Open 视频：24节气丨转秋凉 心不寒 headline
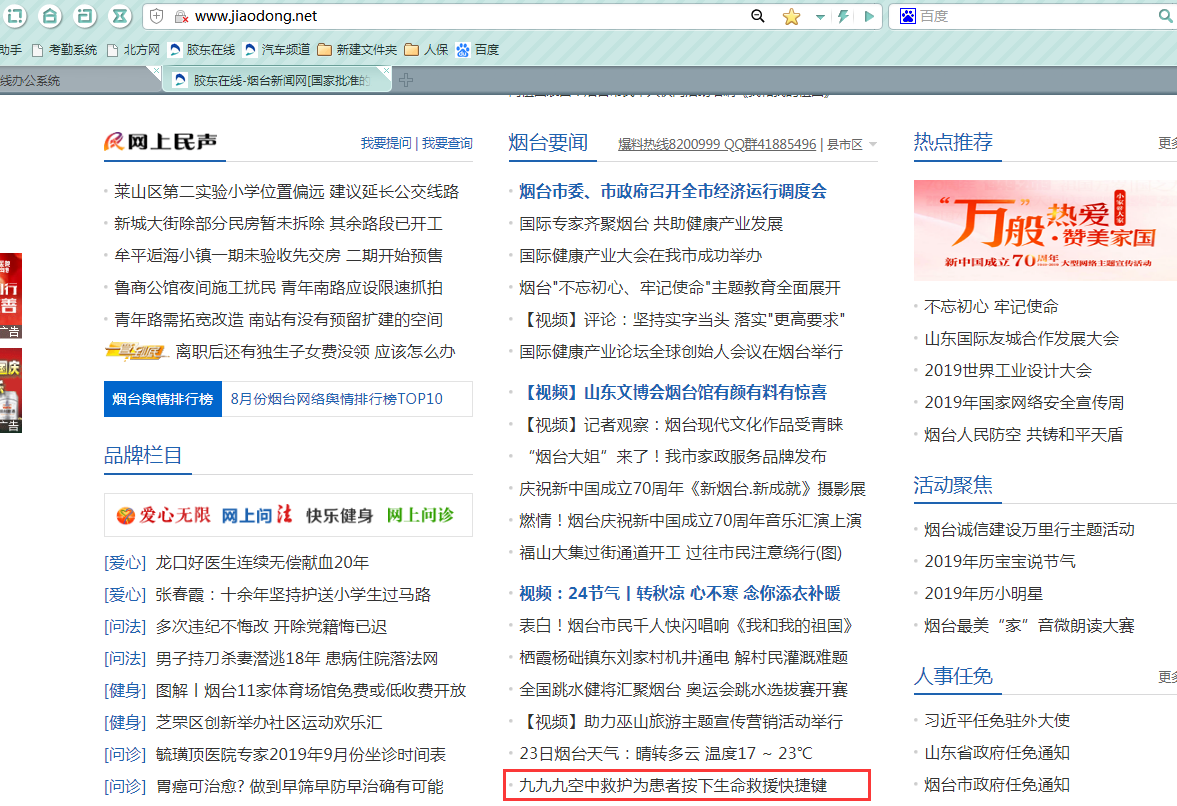 click(x=679, y=593)
